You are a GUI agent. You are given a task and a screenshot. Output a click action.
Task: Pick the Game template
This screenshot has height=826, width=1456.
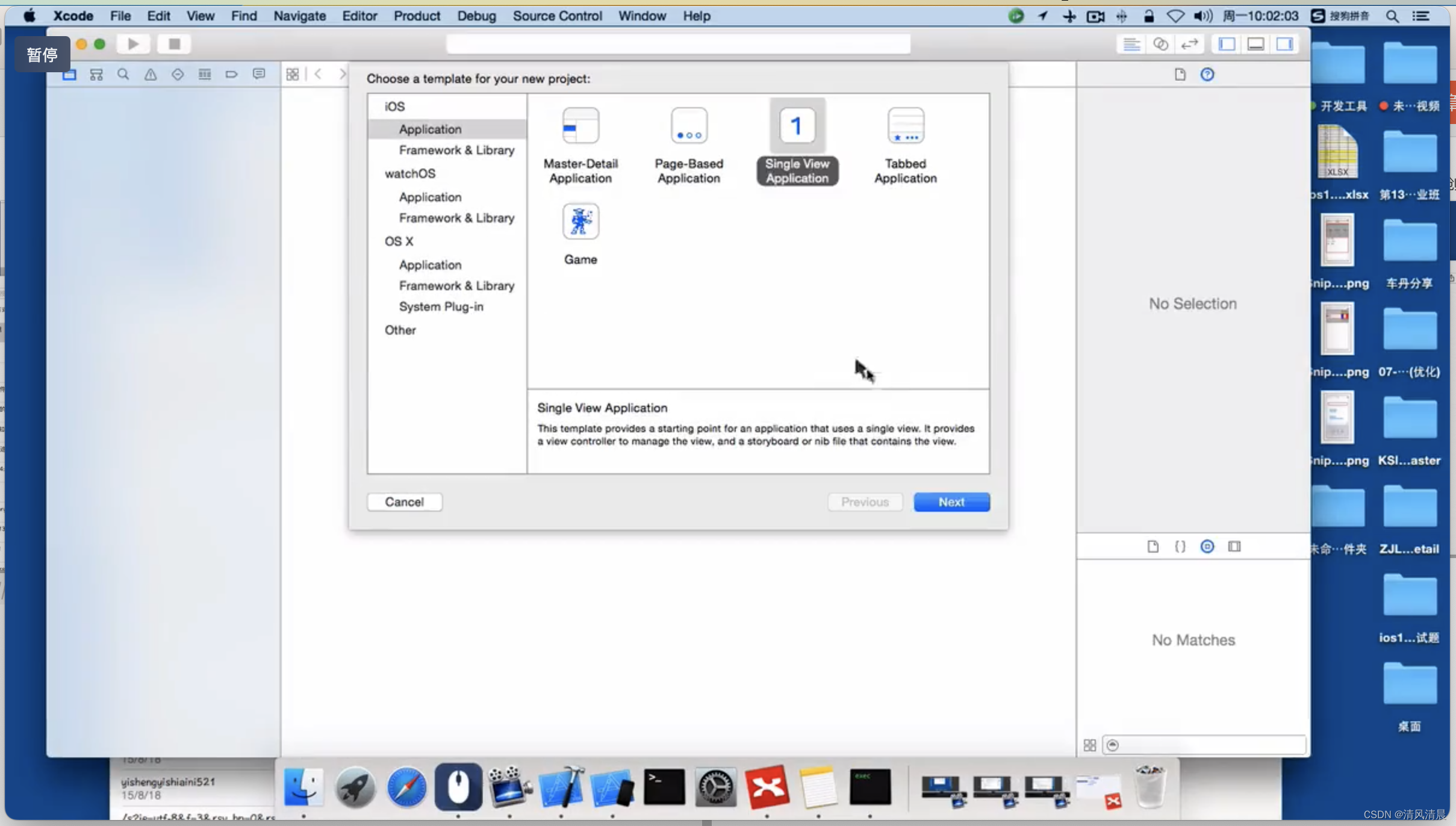click(580, 235)
